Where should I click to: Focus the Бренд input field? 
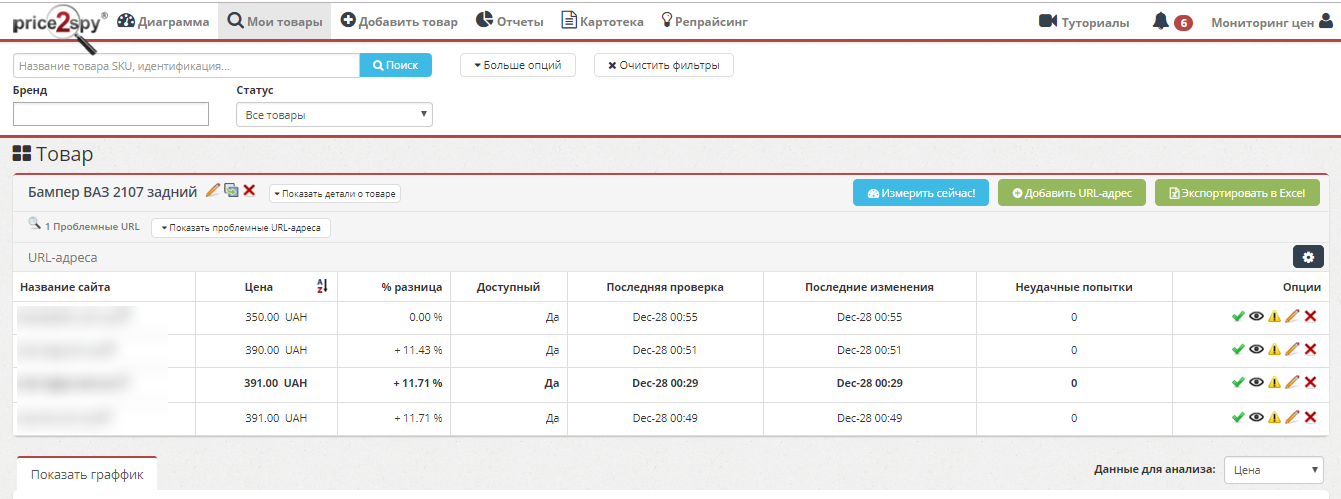tap(111, 114)
